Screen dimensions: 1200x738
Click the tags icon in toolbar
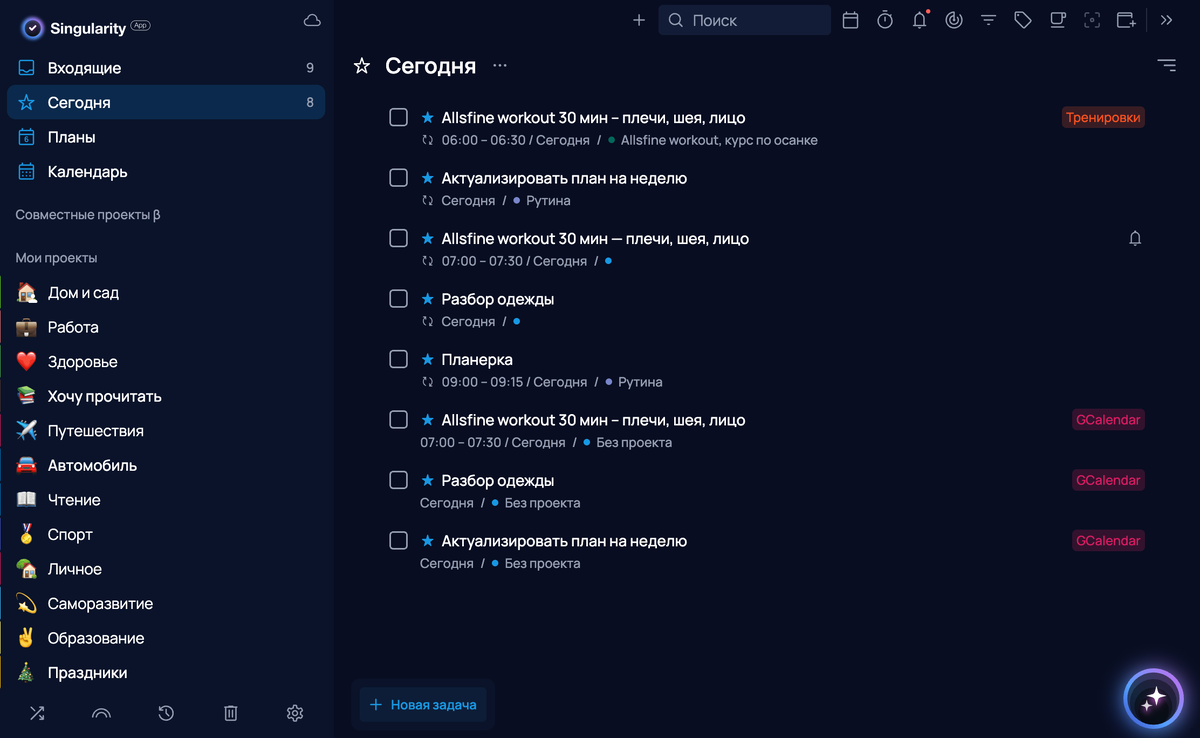1022,20
